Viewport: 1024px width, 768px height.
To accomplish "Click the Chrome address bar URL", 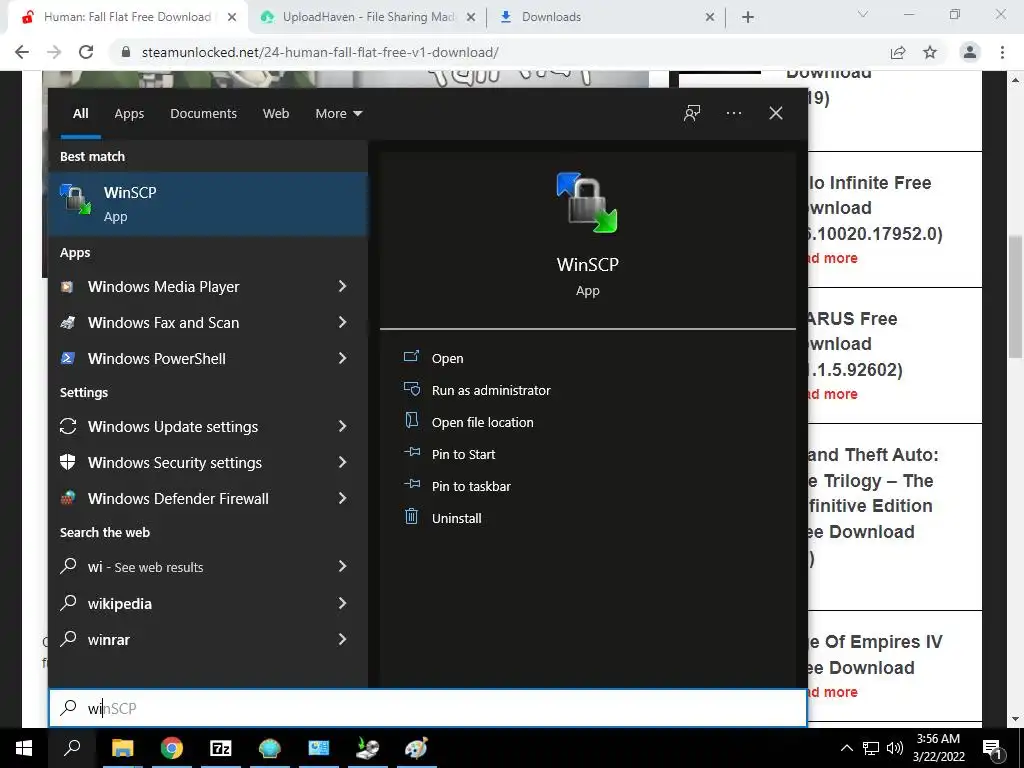I will point(320,52).
